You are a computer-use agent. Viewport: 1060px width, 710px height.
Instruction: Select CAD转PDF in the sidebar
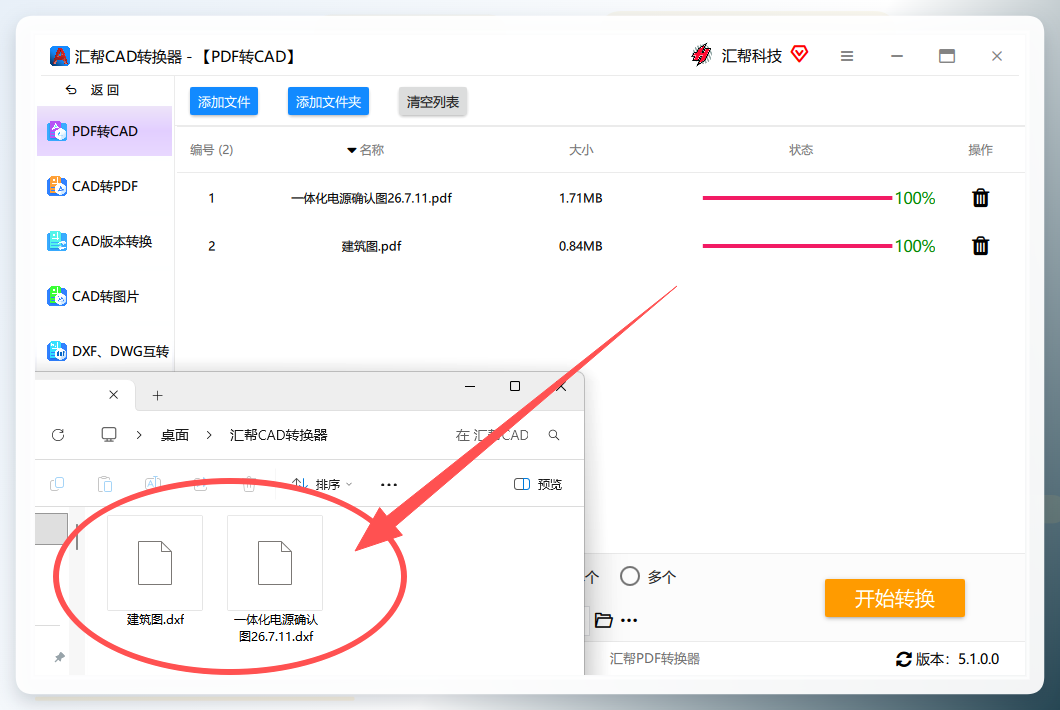click(x=105, y=186)
